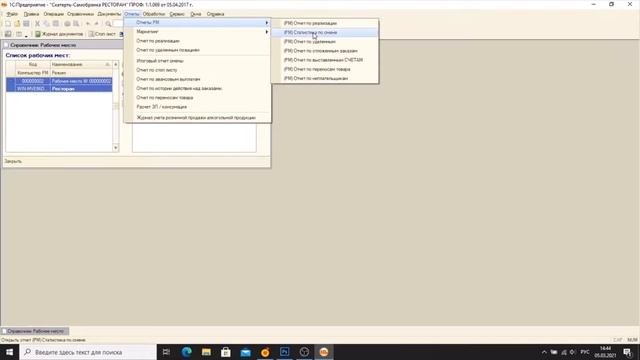
Task: Open the Обработки menu
Action: point(153,14)
